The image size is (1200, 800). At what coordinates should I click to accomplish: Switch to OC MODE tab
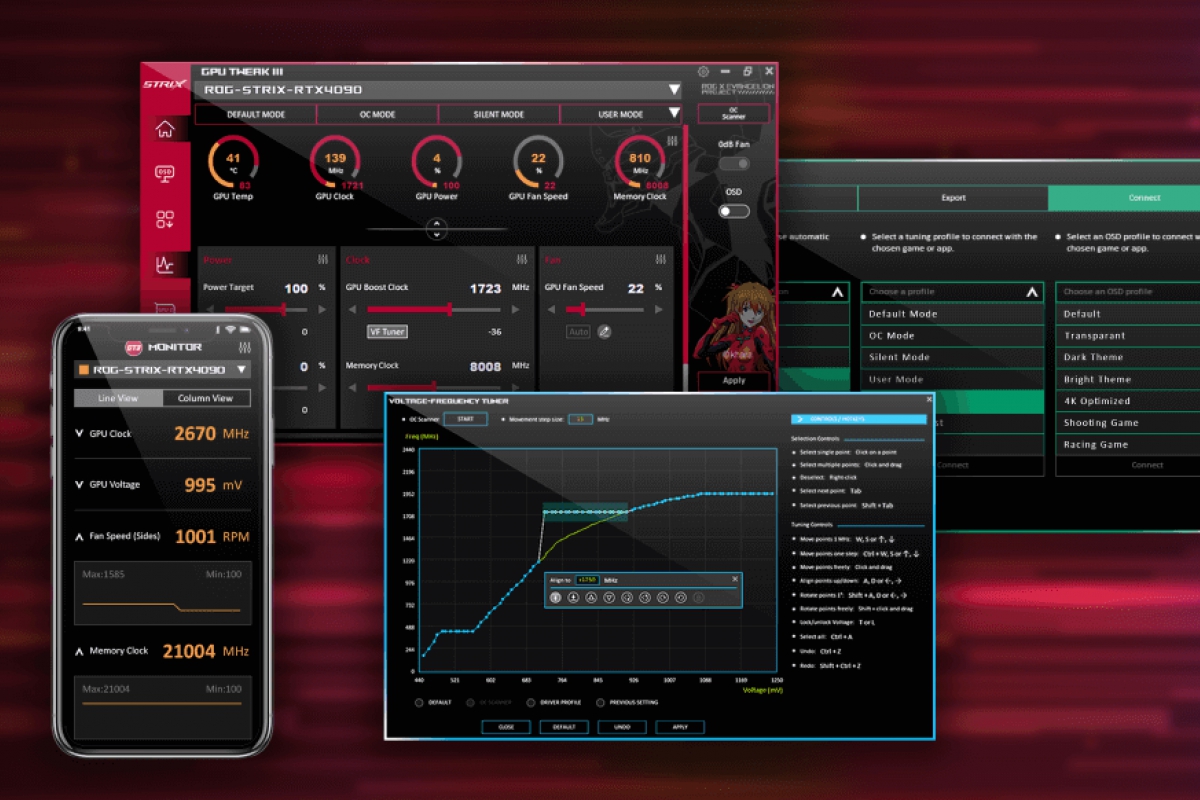pyautogui.click(x=377, y=114)
